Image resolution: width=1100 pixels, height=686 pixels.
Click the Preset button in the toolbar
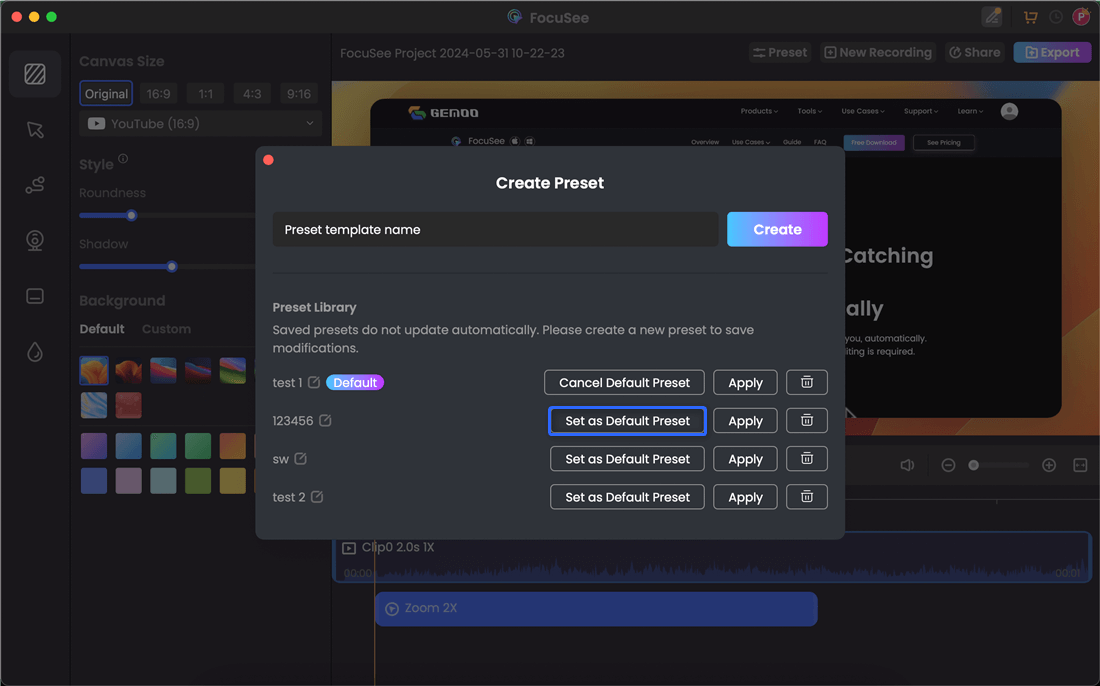click(780, 53)
